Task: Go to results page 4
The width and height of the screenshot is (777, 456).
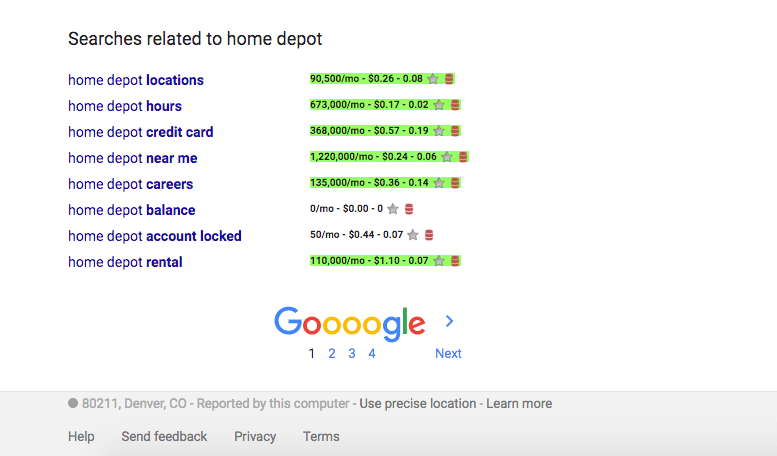Action: point(372,353)
